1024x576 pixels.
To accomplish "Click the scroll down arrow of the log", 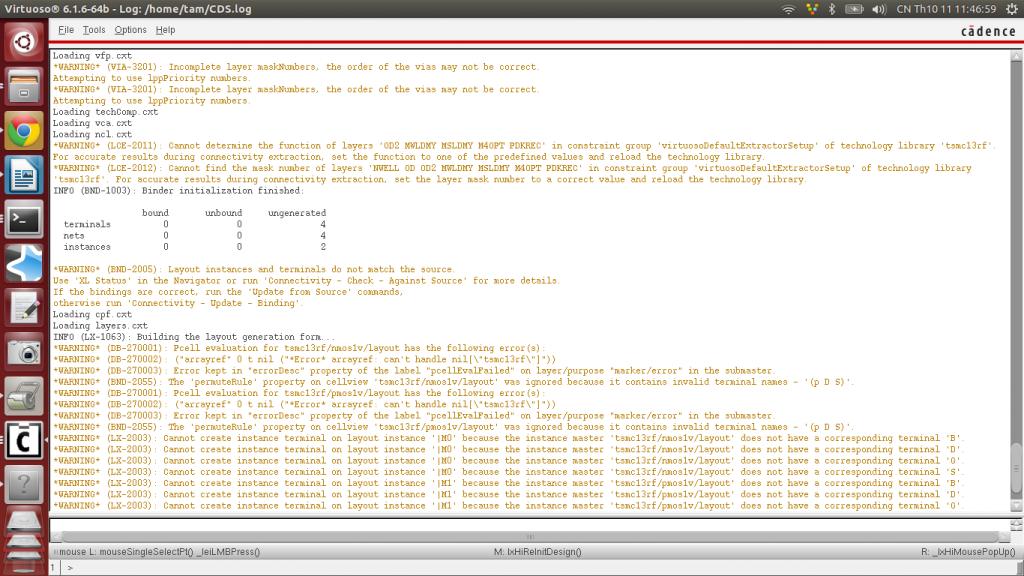I will click(x=1016, y=506).
